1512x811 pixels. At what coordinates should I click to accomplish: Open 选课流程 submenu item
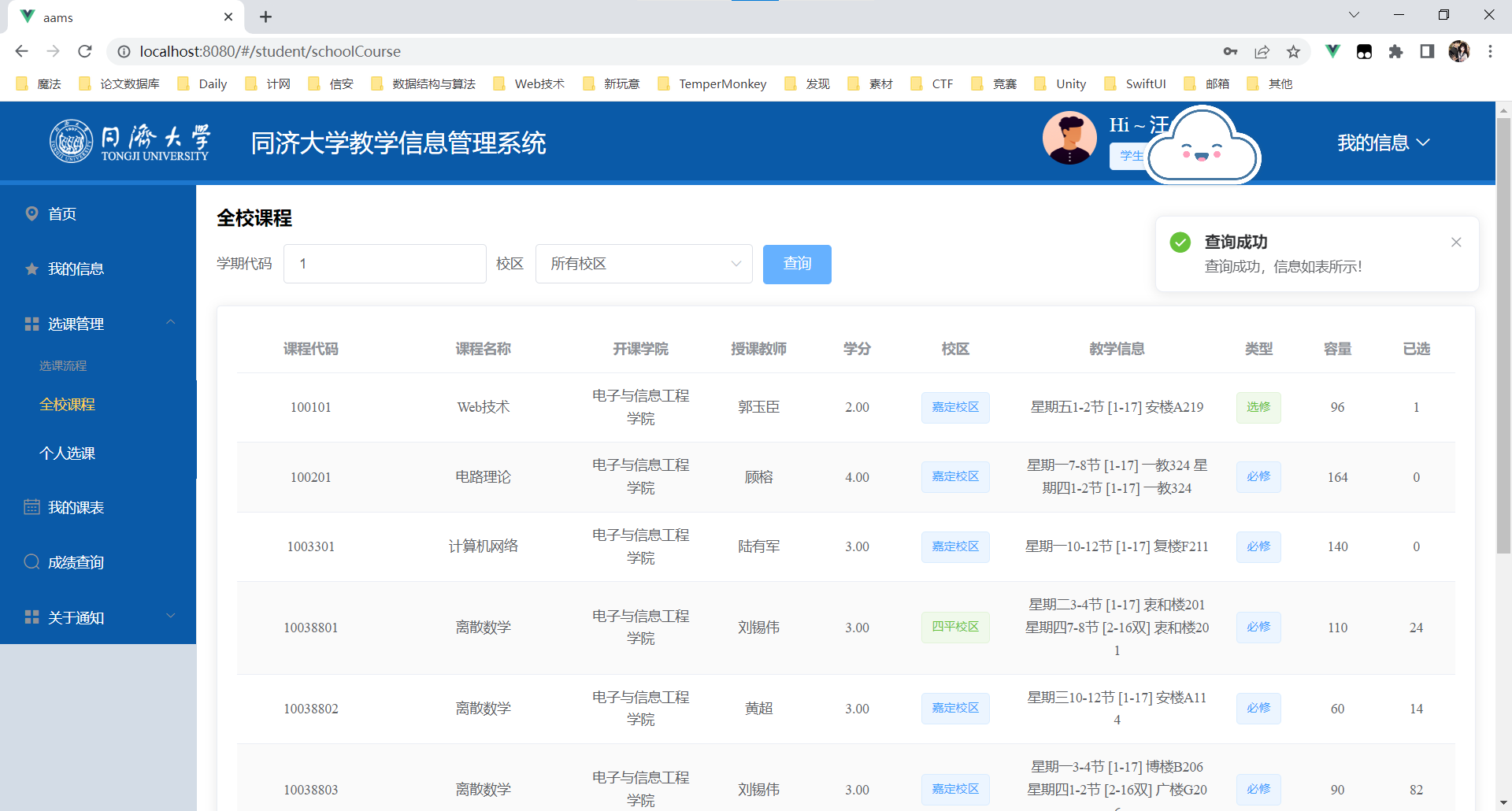pos(63,365)
